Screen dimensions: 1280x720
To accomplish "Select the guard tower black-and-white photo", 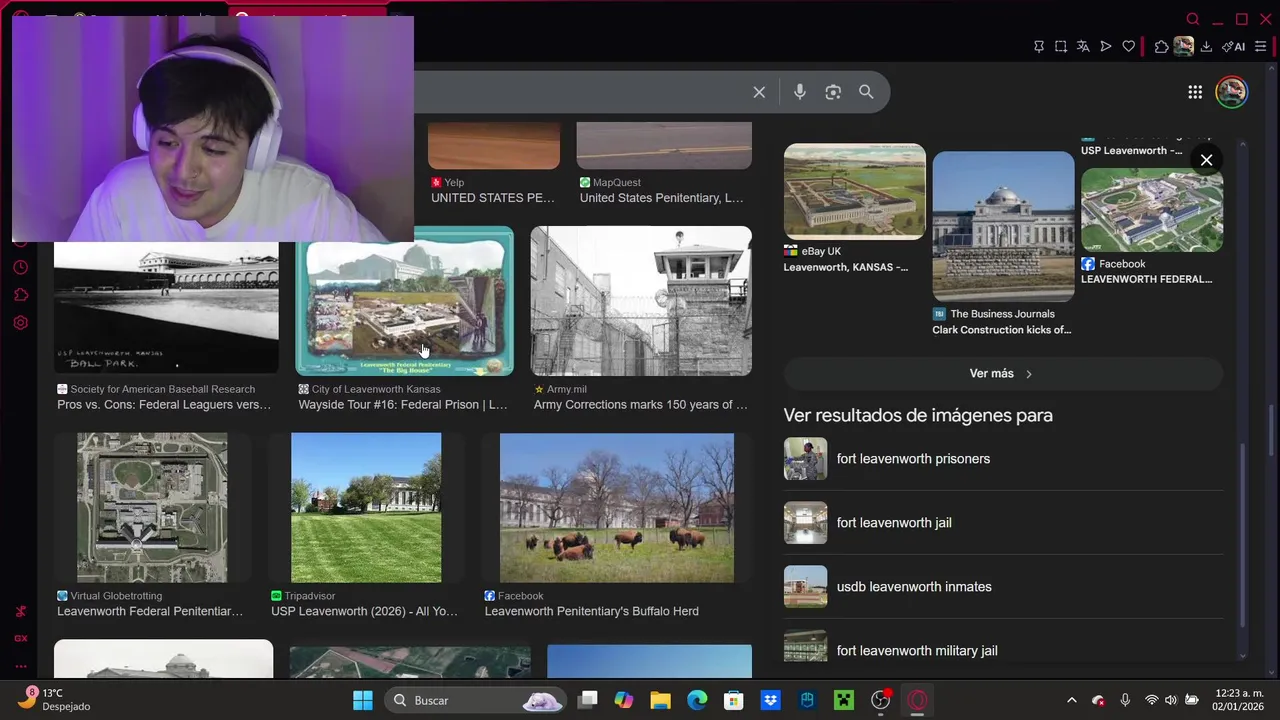I will (x=641, y=300).
